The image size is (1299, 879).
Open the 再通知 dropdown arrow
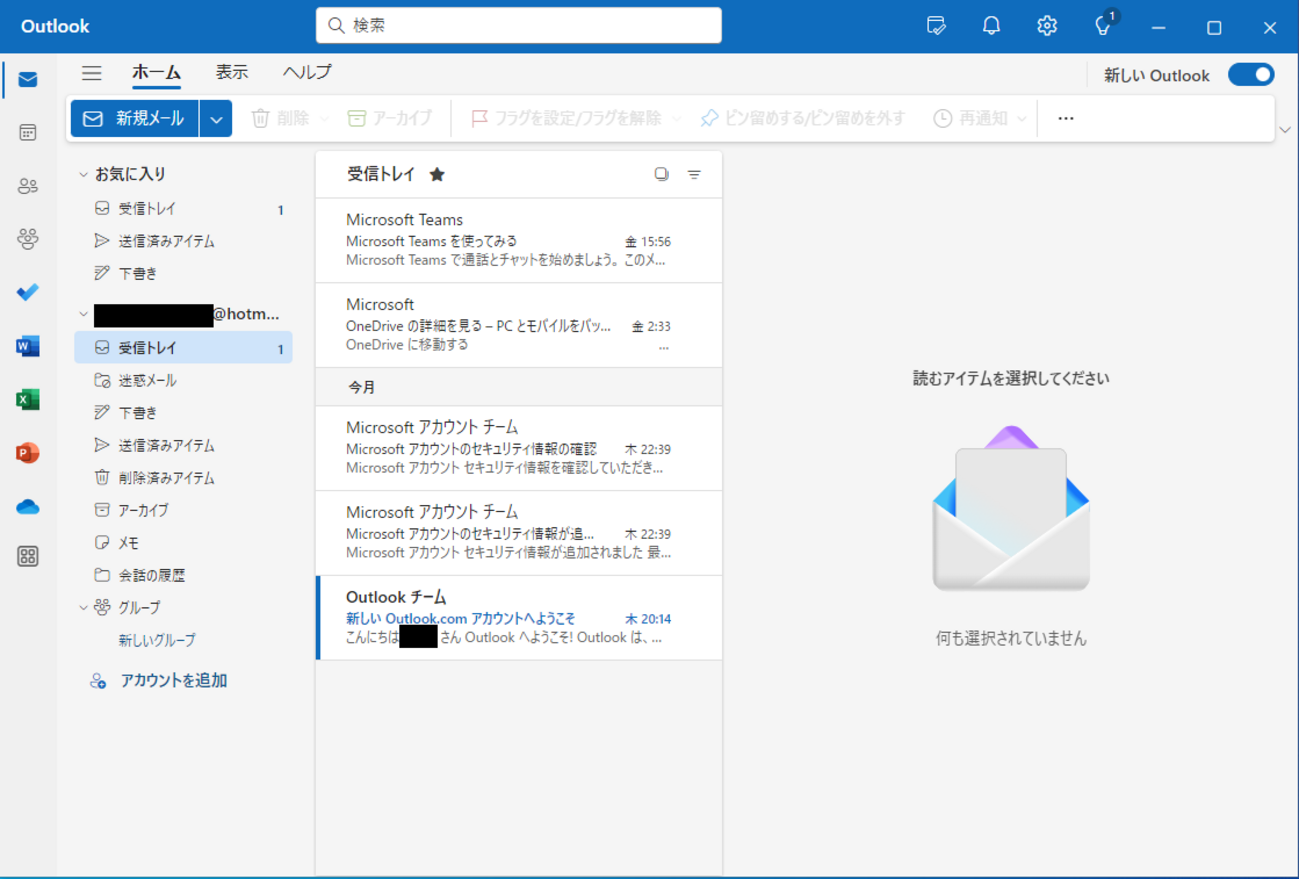[1022, 119]
